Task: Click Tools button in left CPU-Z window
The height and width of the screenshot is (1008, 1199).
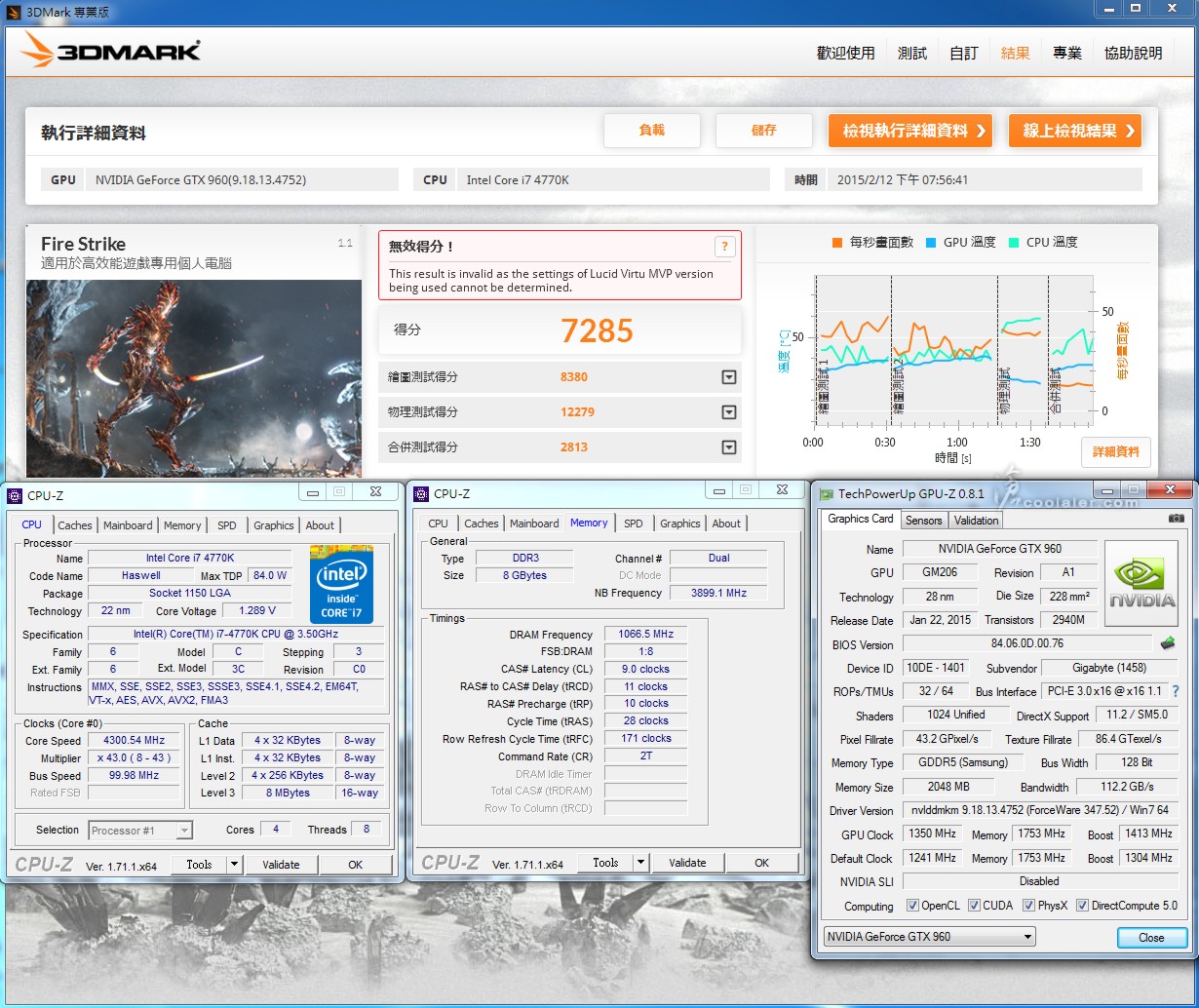Action: pyautogui.click(x=199, y=865)
